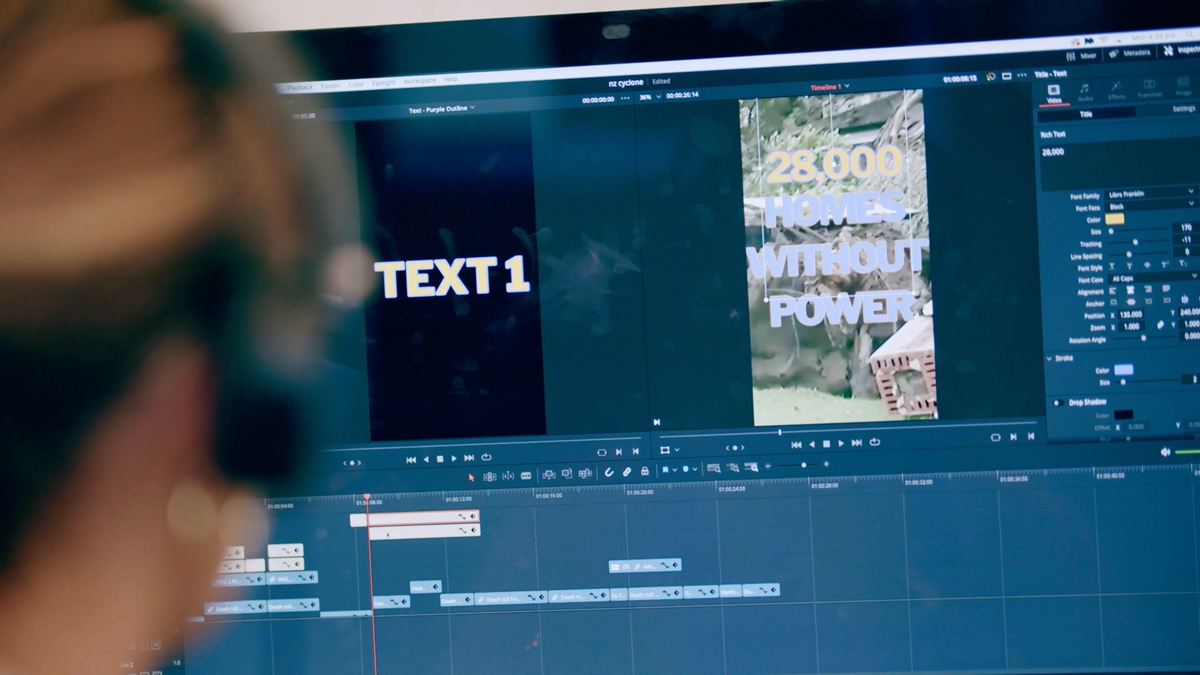1200x675 pixels.
Task: Click the timeline zoom in plus
Action: pos(826,464)
